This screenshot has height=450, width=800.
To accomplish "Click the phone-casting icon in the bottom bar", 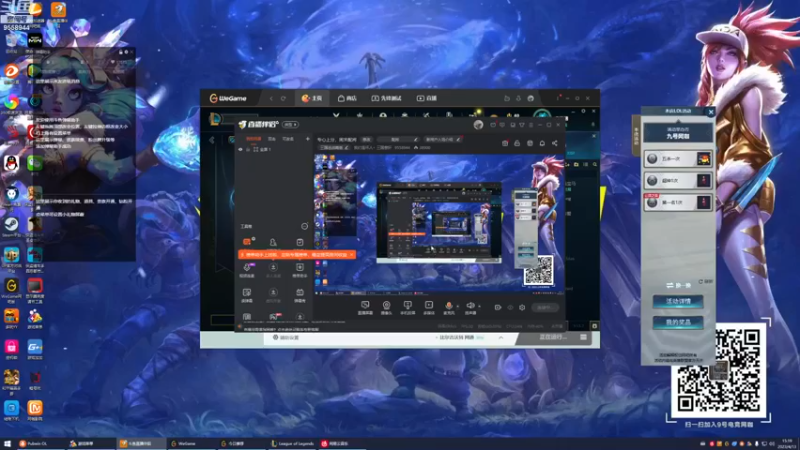I will click(408, 307).
